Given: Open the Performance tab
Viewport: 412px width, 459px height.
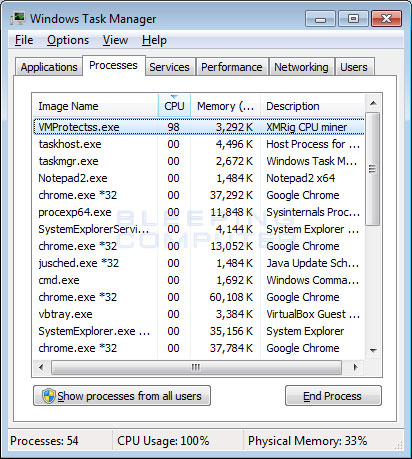Looking at the screenshot, I should pyautogui.click(x=232, y=67).
